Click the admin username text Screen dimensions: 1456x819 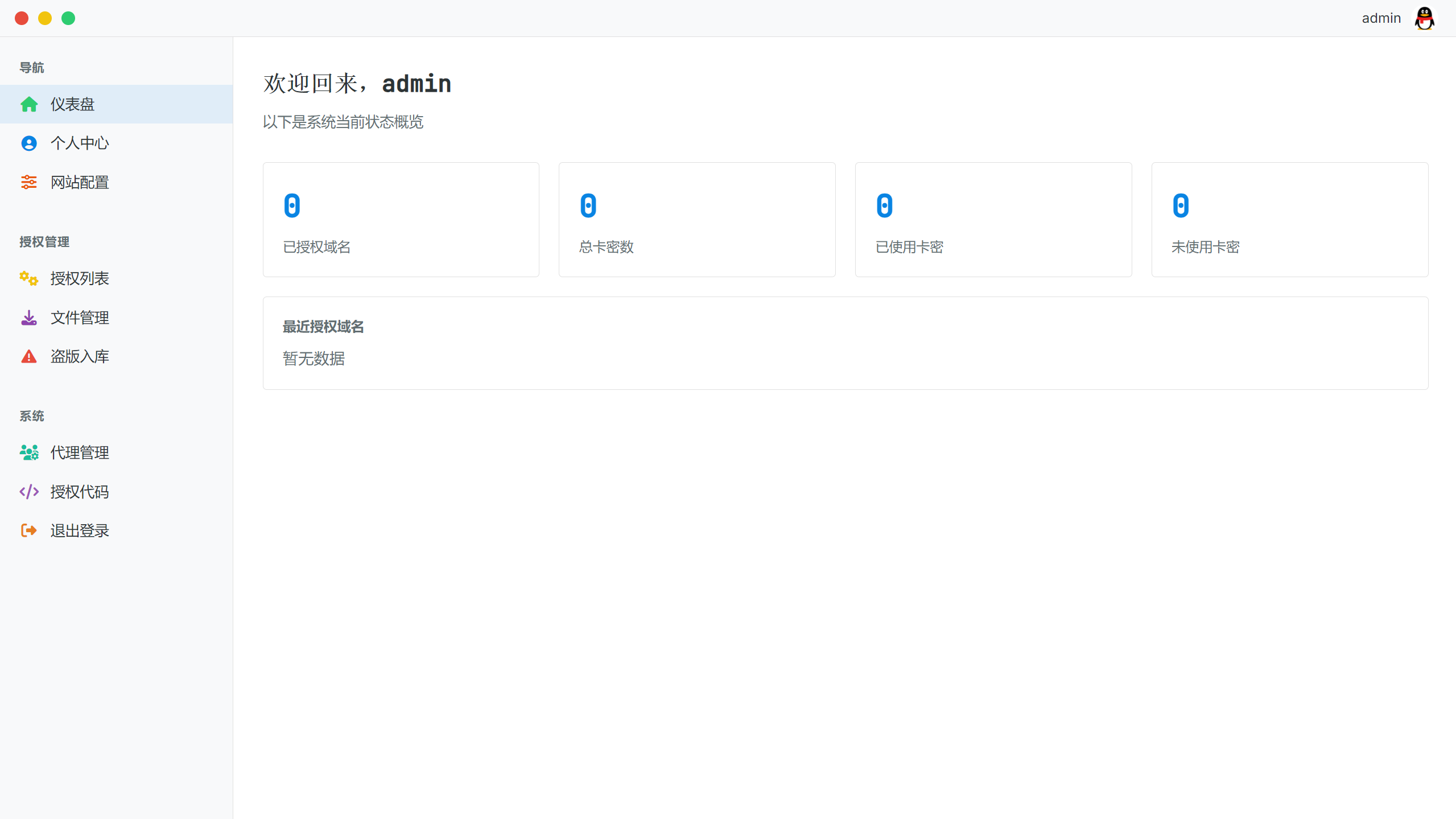click(x=1381, y=18)
